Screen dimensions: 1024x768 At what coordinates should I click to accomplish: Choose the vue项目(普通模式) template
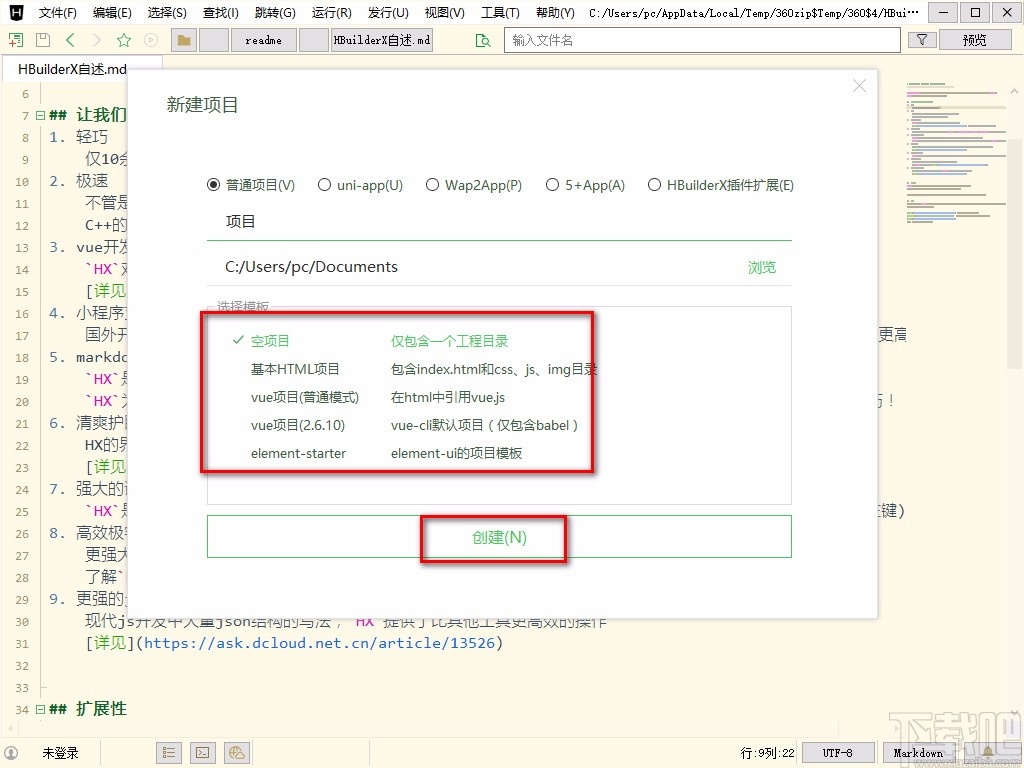coord(305,397)
